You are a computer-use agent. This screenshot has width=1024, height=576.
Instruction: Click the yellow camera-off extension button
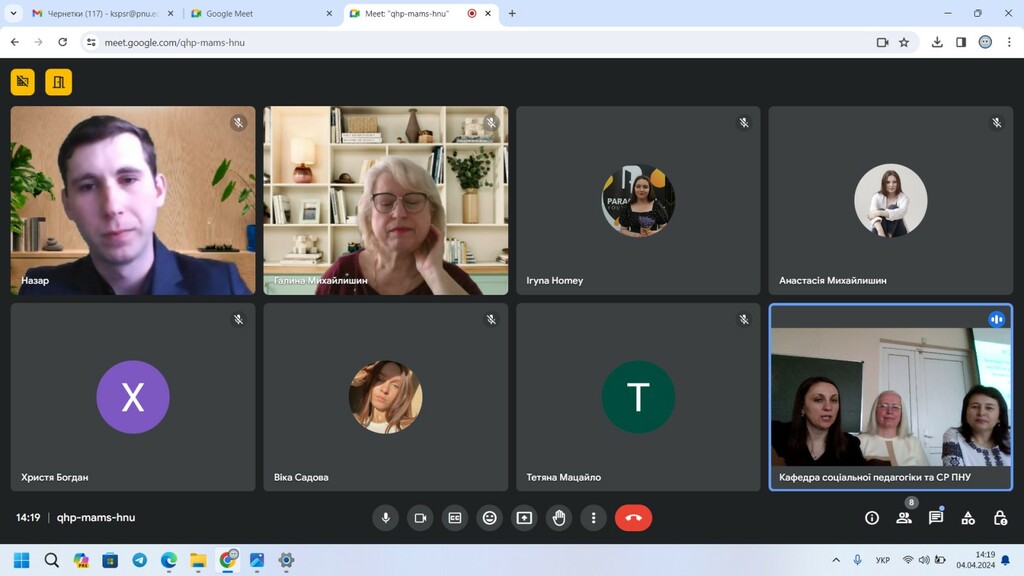(23, 82)
